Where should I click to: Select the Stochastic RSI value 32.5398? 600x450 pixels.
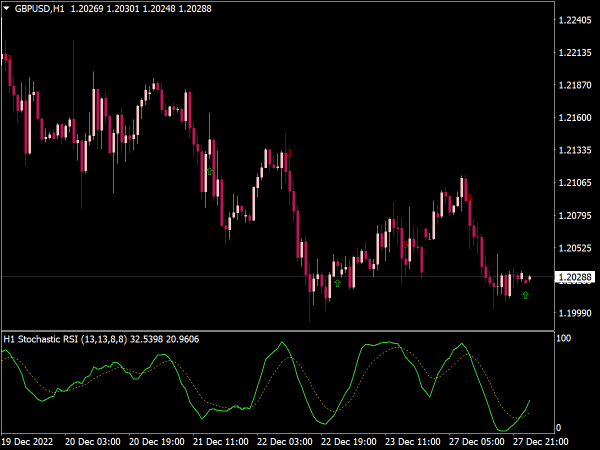[x=147, y=339]
